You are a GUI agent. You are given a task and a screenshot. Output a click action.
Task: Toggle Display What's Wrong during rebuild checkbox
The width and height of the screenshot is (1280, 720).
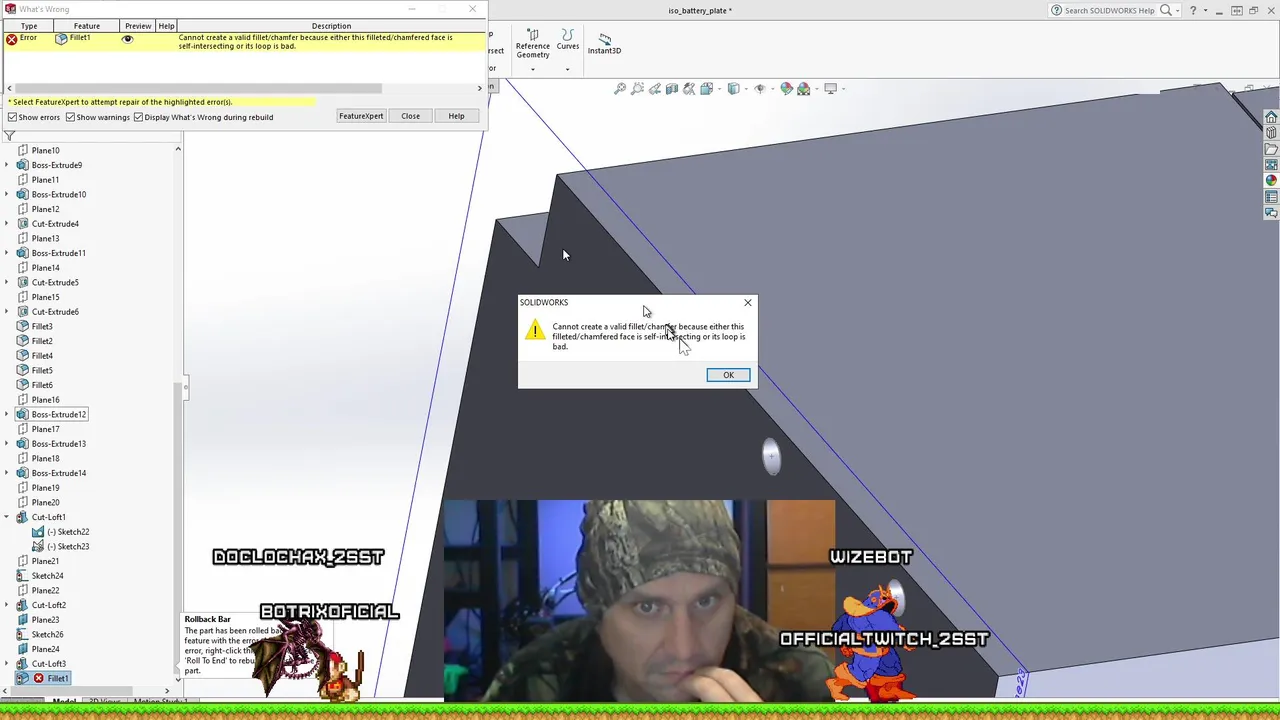click(138, 117)
